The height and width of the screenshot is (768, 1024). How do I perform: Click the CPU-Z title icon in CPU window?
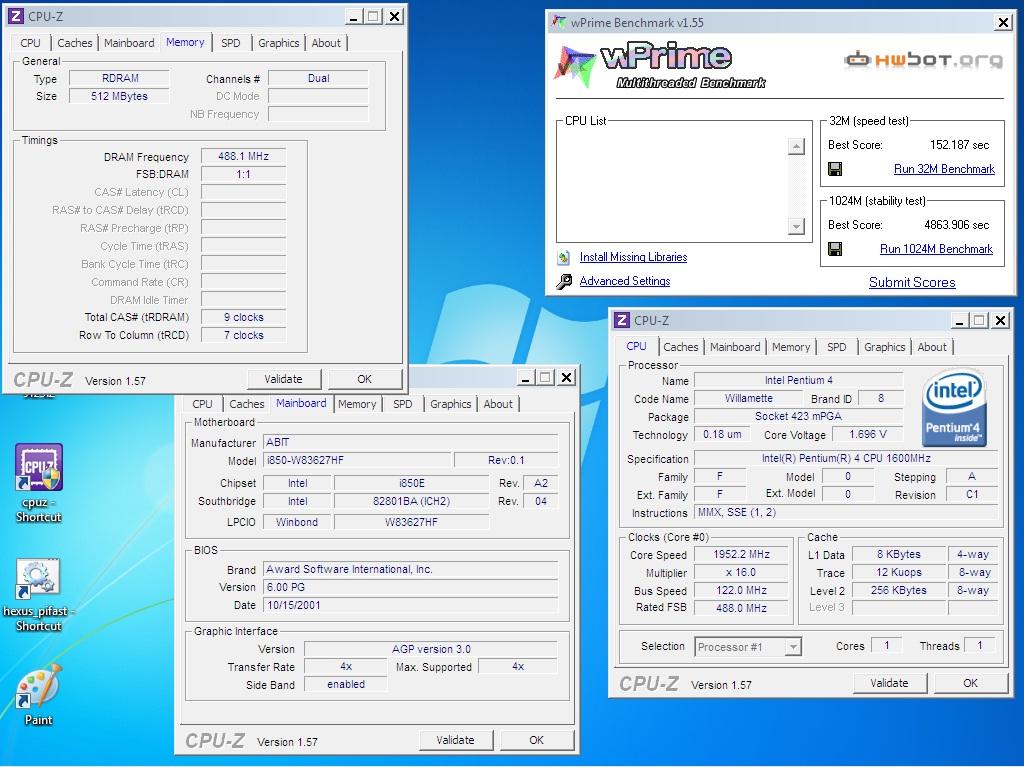[x=622, y=320]
